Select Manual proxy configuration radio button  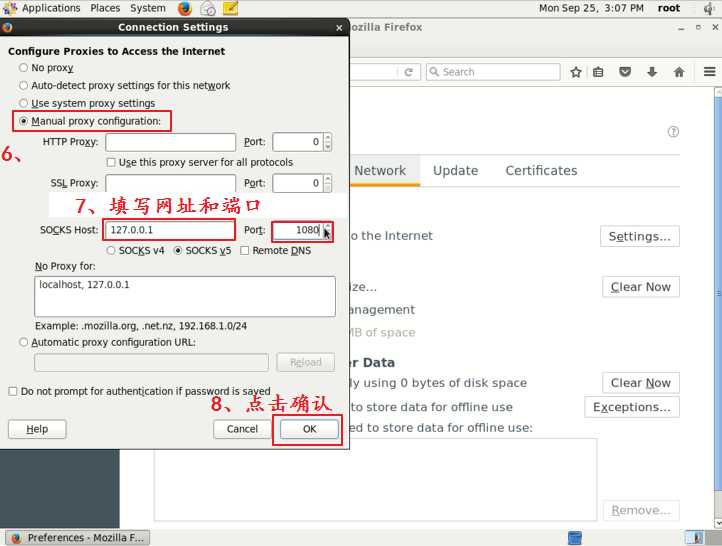point(23,121)
